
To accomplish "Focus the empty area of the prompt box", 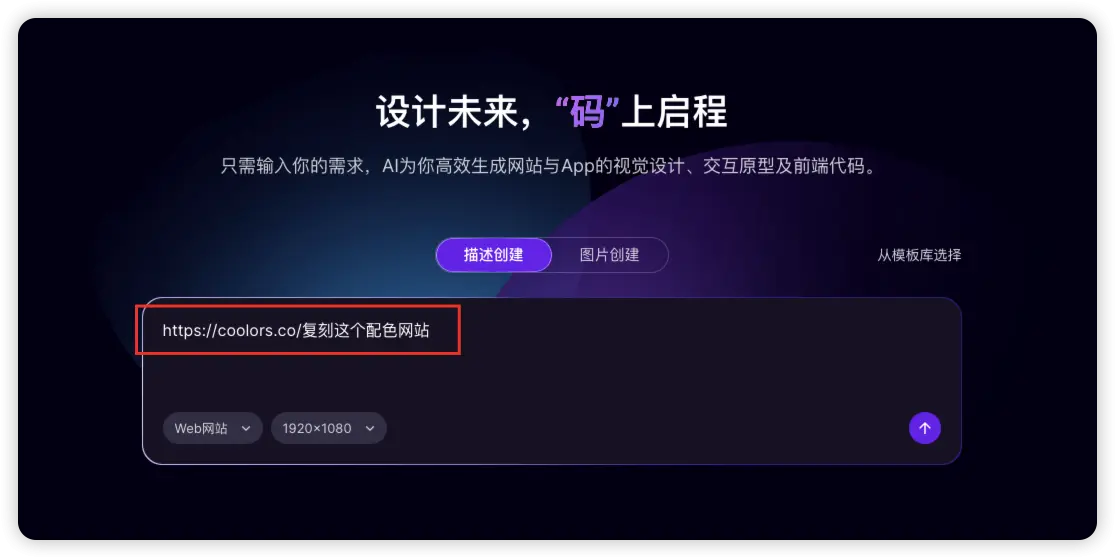I will (640, 370).
